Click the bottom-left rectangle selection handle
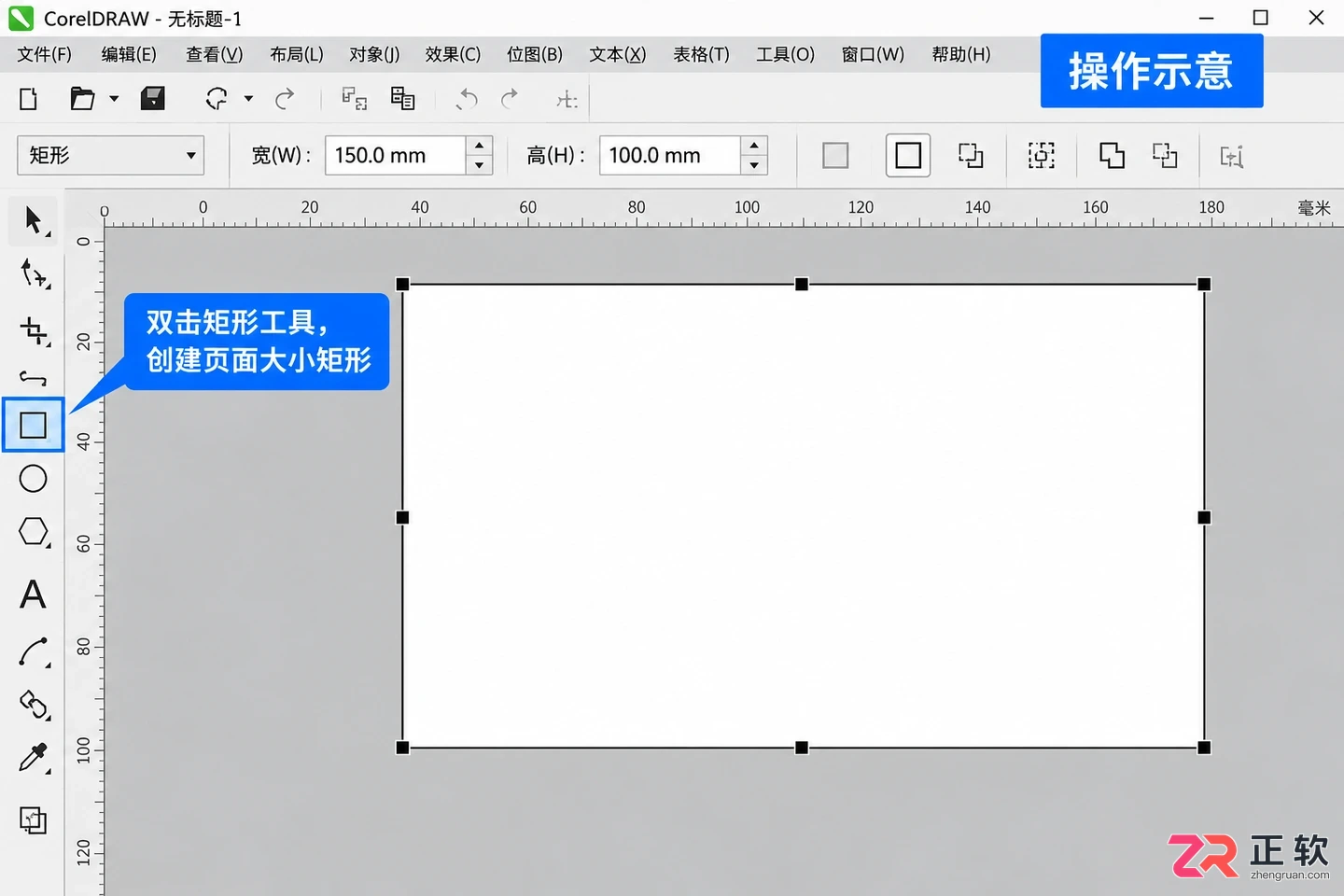This screenshot has width=1344, height=896. coord(402,748)
